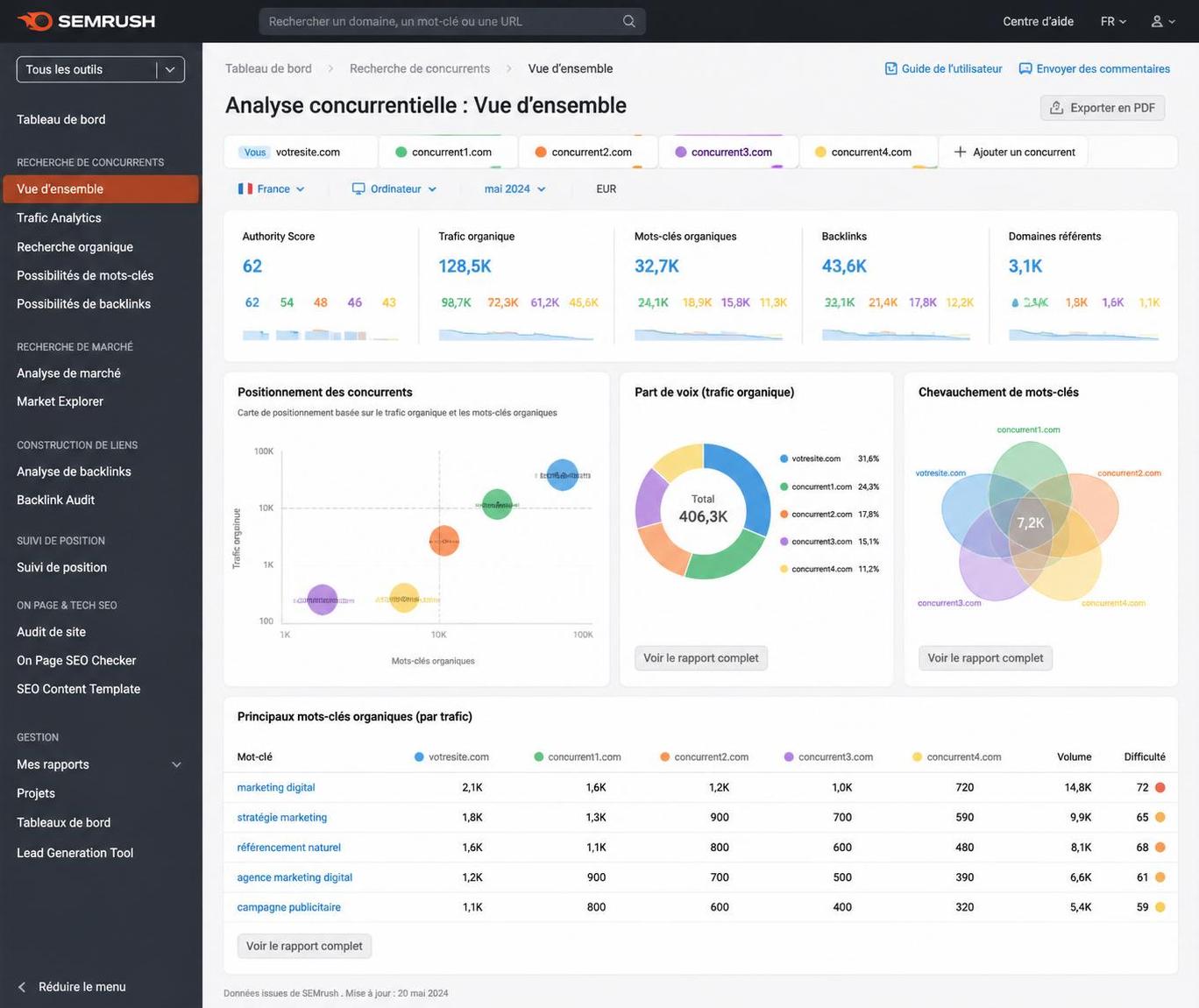Open the marketing digital keyword link

click(x=276, y=787)
